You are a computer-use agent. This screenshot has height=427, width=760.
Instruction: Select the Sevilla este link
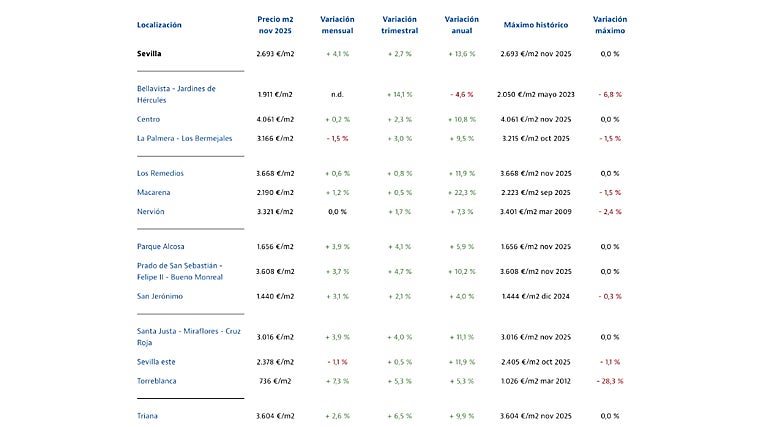158,361
